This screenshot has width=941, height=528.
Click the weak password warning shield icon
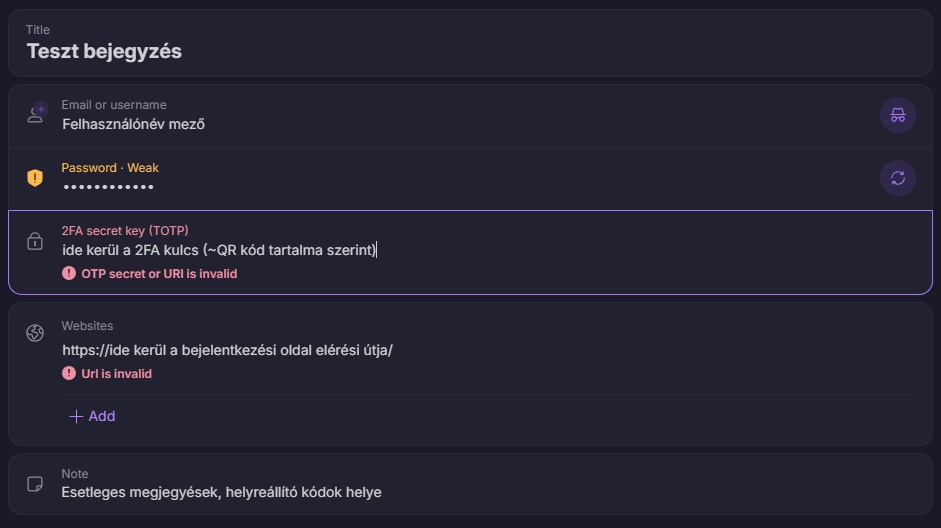click(35, 178)
